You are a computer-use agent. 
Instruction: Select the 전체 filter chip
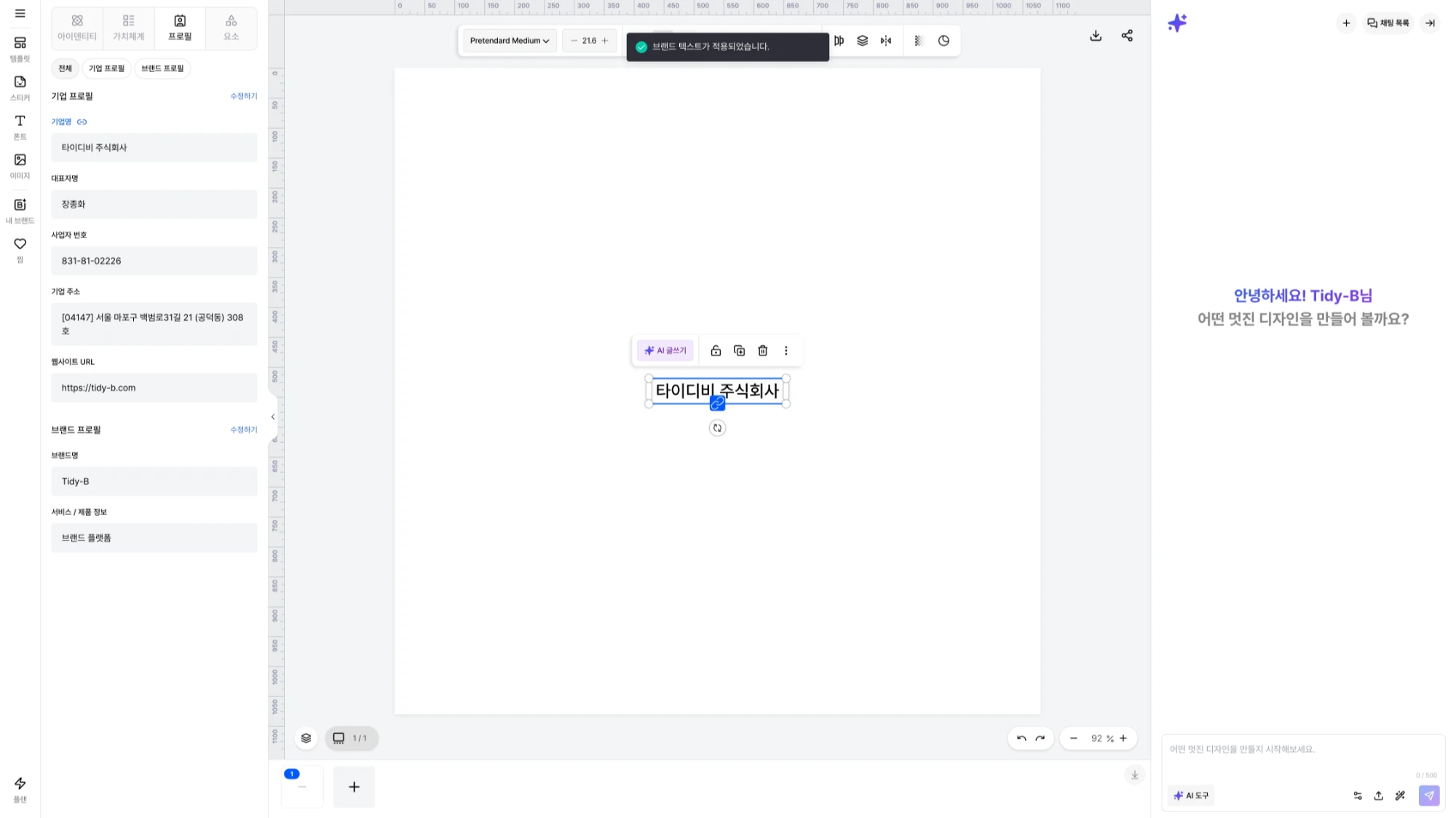tap(65, 68)
